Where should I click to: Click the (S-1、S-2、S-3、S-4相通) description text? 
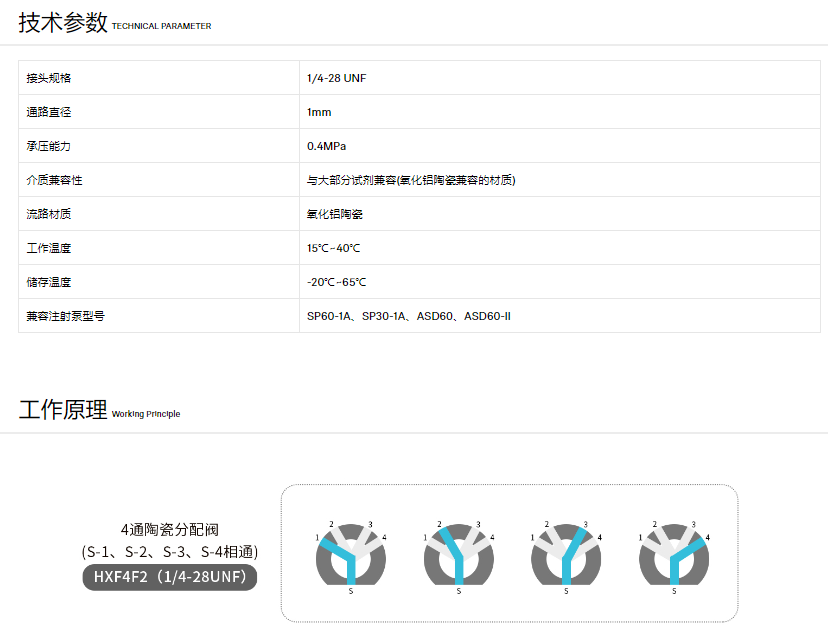(169, 551)
